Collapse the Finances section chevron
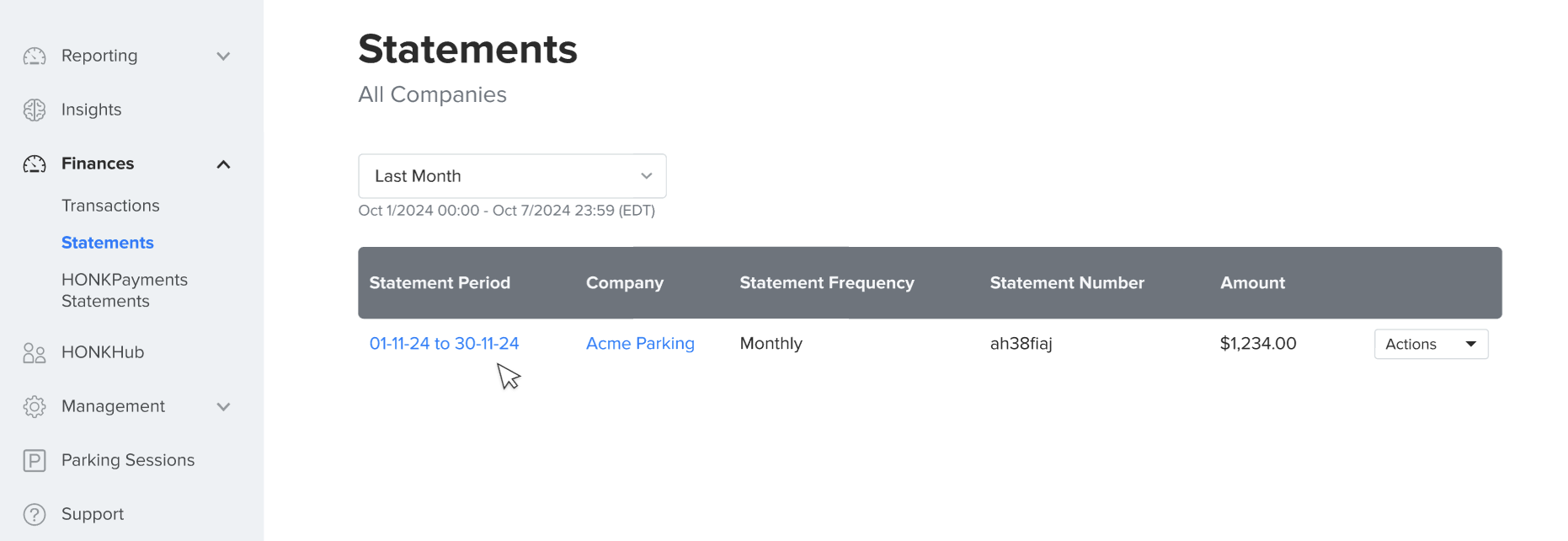 click(223, 163)
